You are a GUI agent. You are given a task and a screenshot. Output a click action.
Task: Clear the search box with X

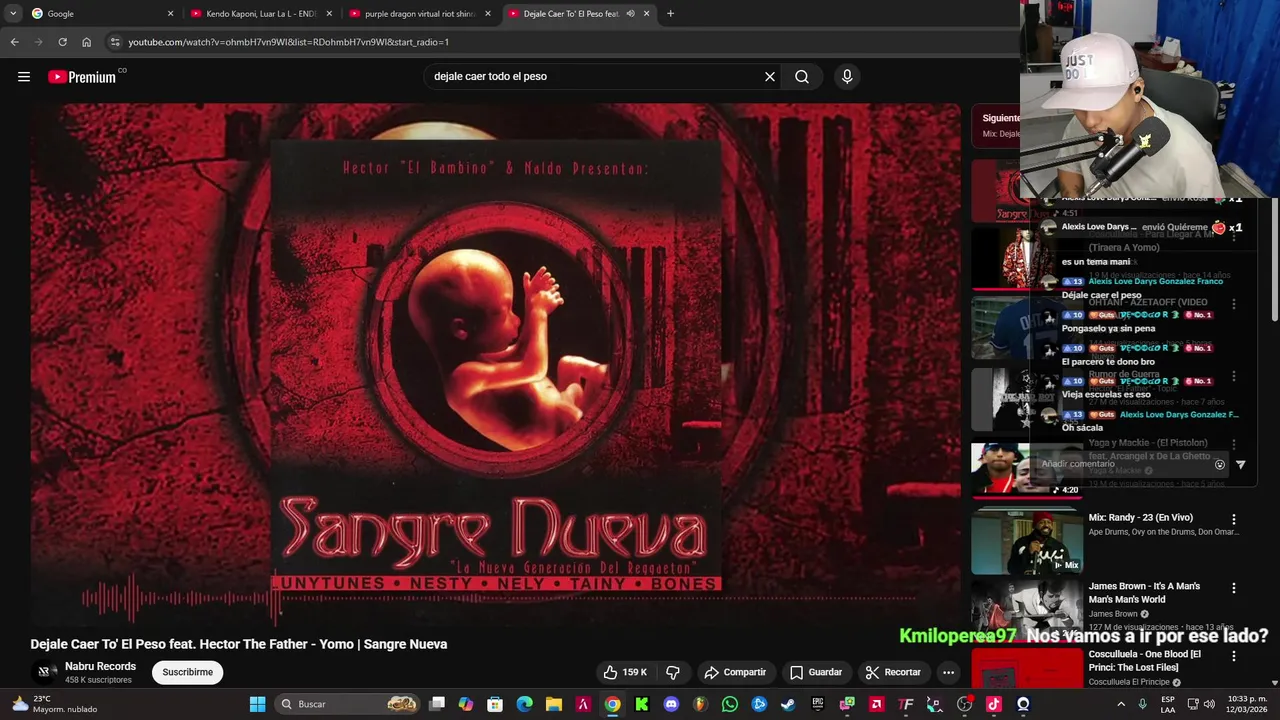(x=770, y=76)
